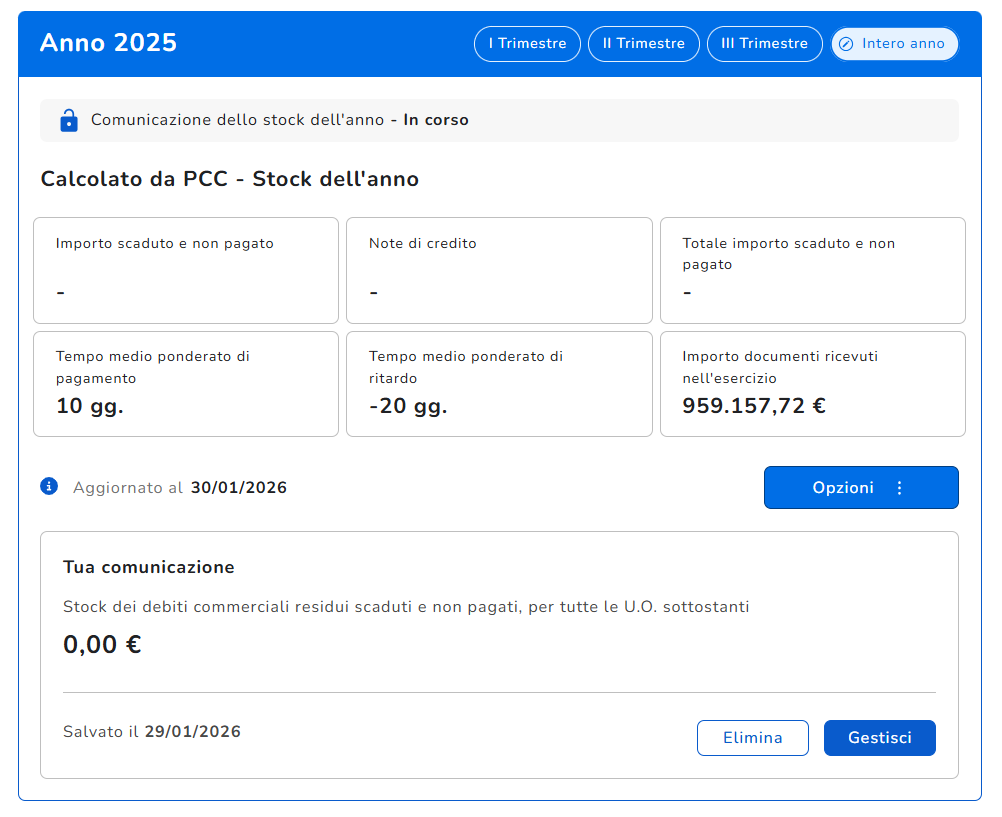
Task: Click the blue lock icon
Action: coord(69,121)
